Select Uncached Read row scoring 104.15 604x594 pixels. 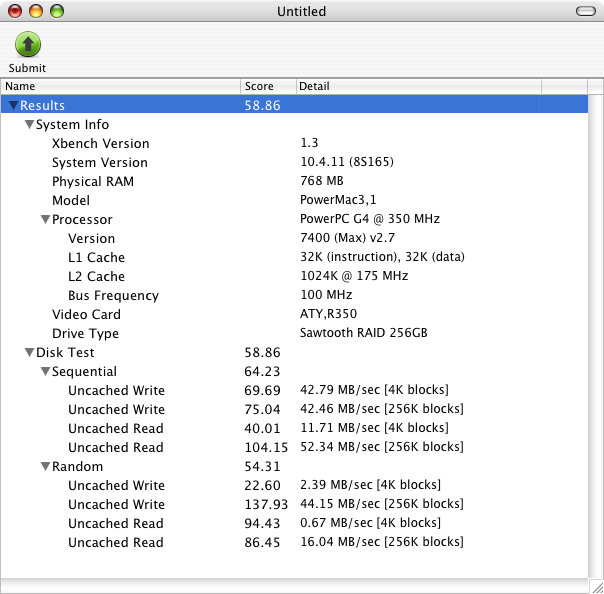(x=294, y=447)
